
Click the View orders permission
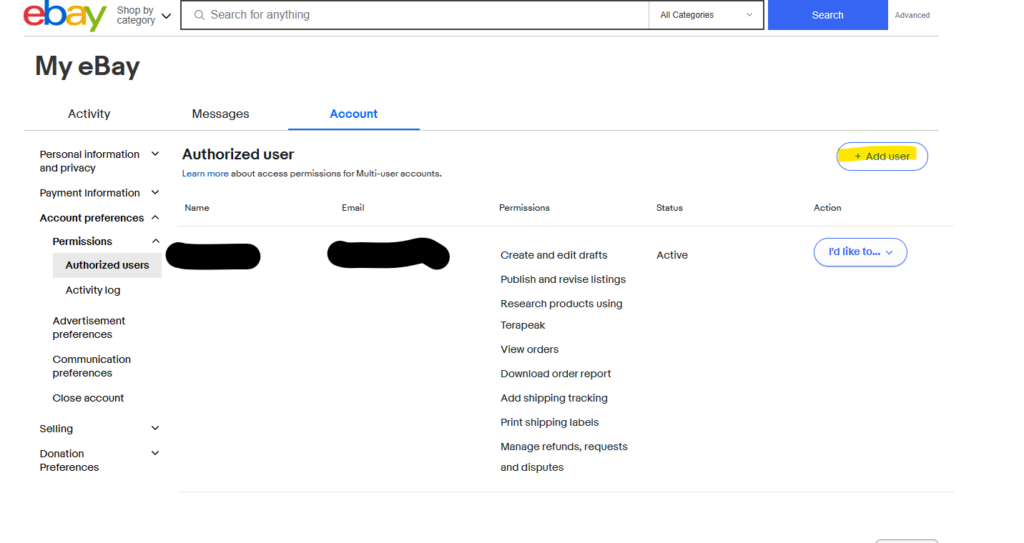530,350
